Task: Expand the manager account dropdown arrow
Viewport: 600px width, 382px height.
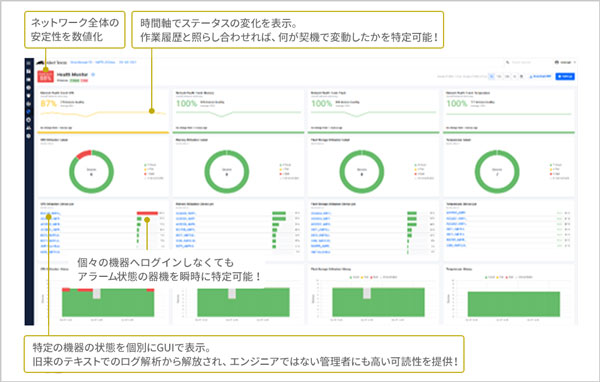Action: (x=574, y=62)
